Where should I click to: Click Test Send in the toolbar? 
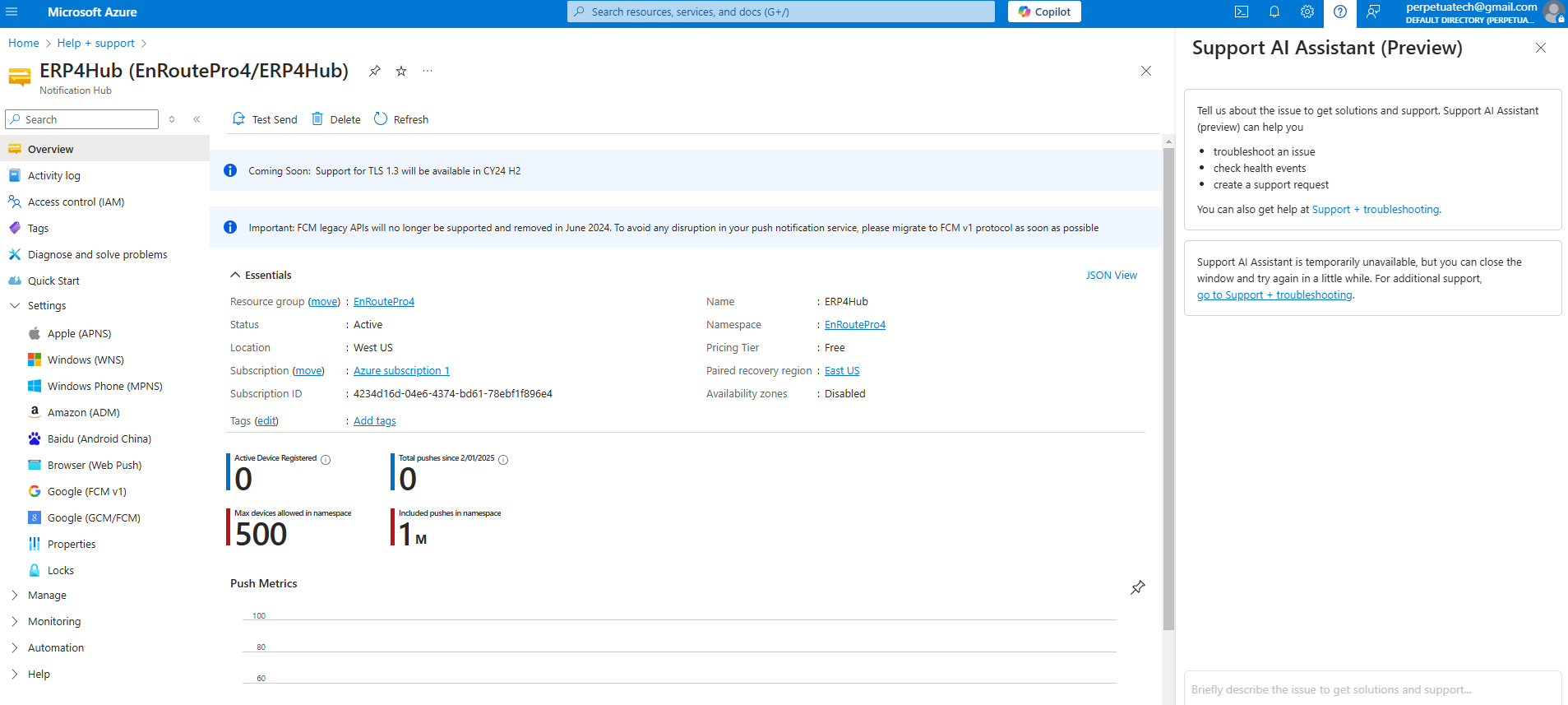click(265, 119)
